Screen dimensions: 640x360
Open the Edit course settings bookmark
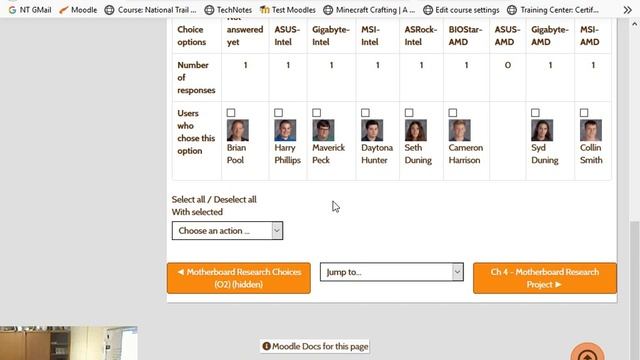(x=461, y=10)
